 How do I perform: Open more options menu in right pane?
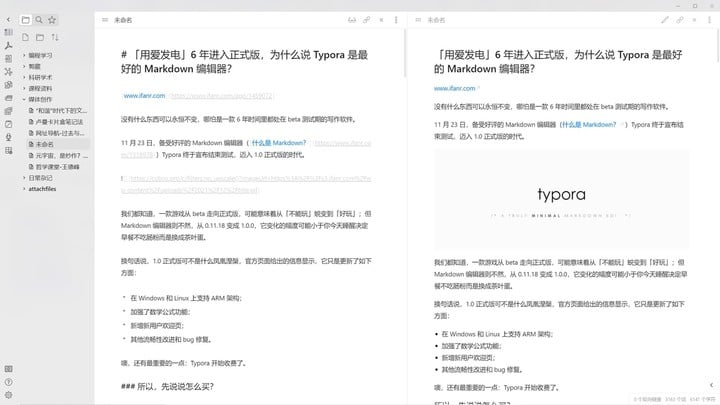(709, 20)
